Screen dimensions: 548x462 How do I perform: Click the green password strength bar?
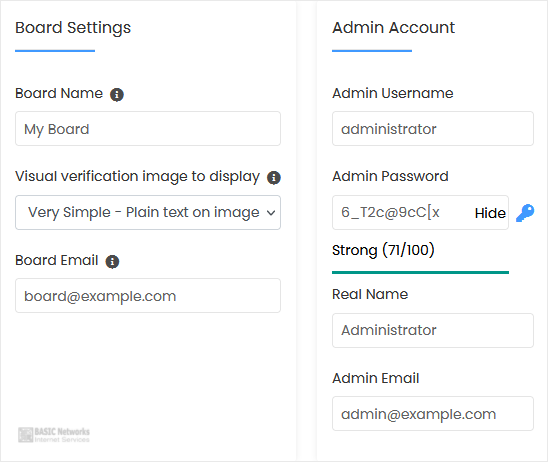(420, 272)
